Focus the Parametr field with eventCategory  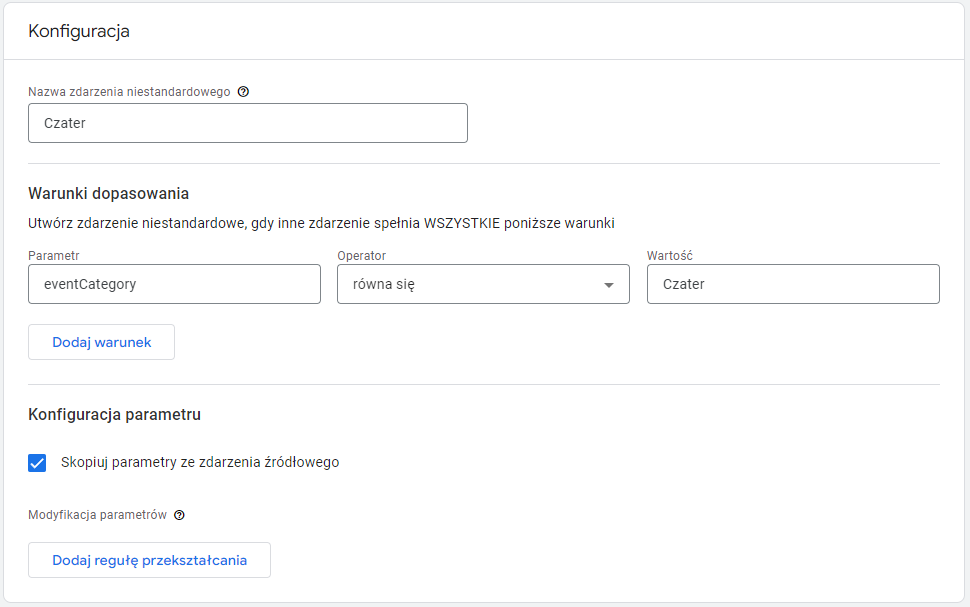174,284
